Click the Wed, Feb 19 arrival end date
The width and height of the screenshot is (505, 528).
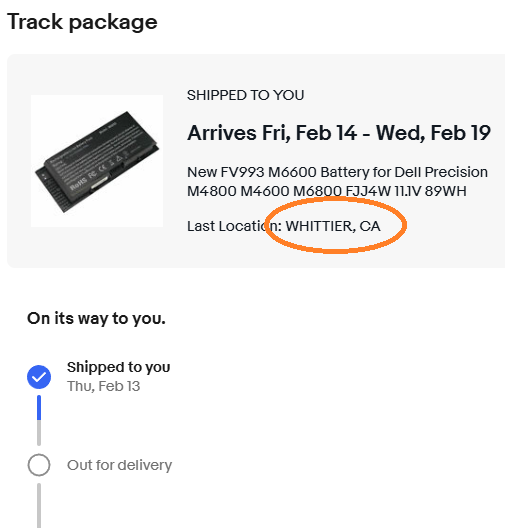[x=433, y=133]
